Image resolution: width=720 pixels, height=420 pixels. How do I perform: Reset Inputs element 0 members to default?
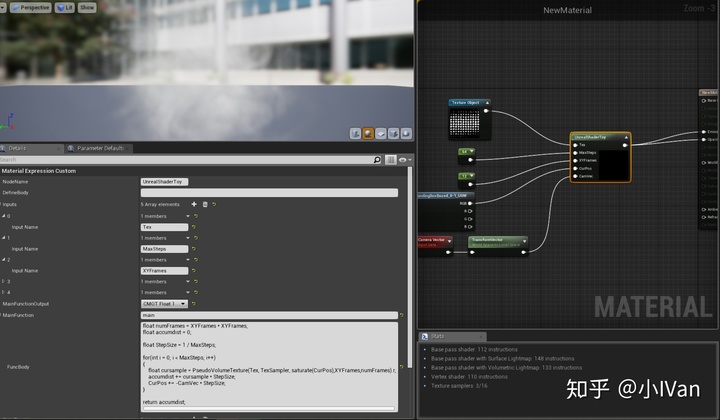196,216
